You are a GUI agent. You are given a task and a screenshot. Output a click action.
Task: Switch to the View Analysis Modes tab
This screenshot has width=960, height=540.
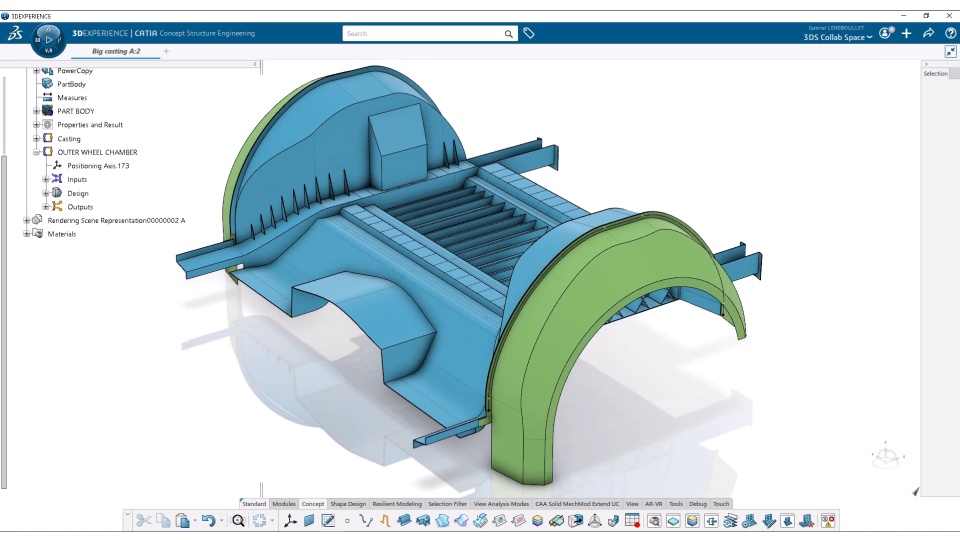501,504
